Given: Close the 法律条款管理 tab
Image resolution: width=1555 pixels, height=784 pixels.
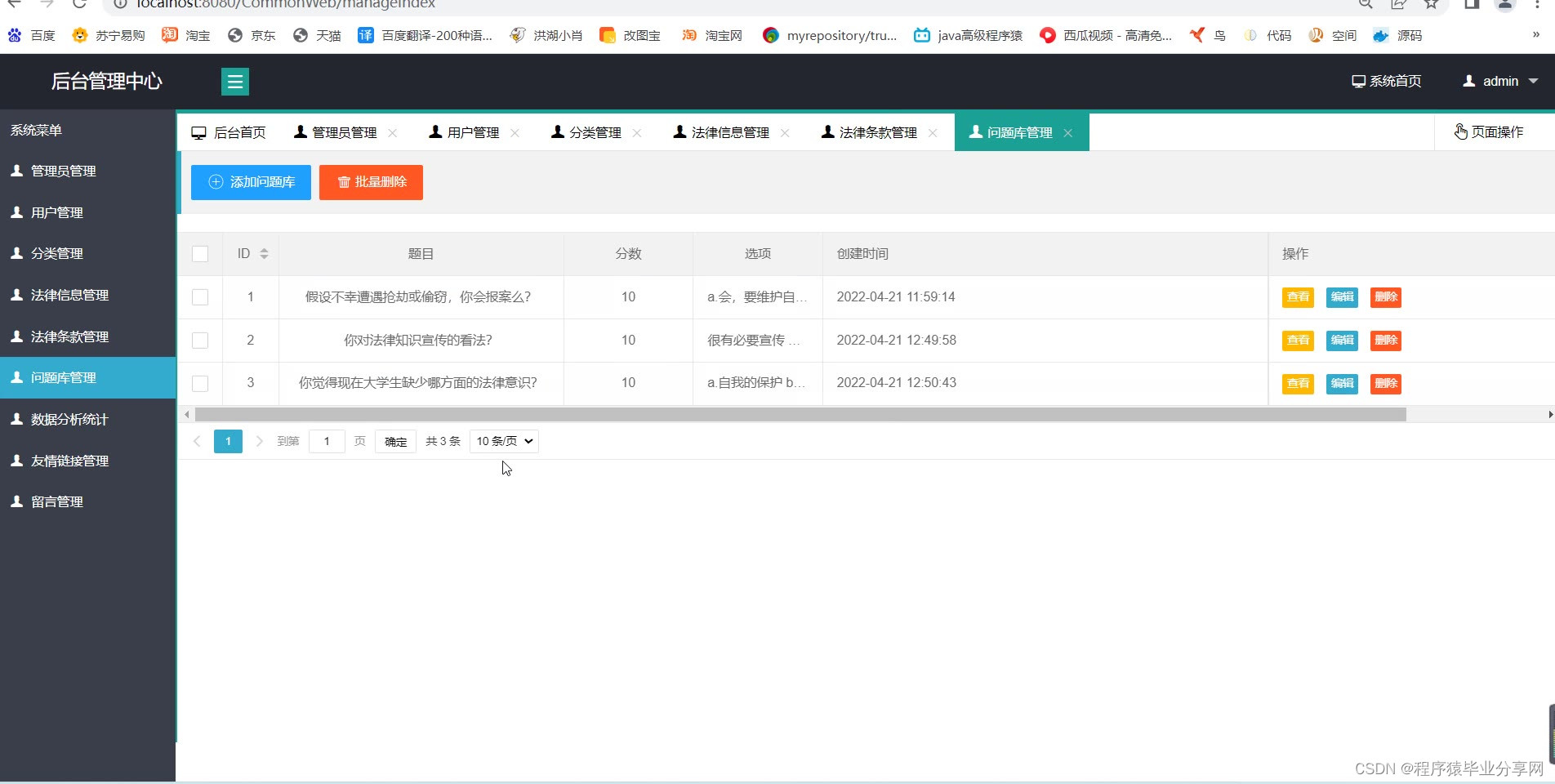Looking at the screenshot, I should 933,132.
